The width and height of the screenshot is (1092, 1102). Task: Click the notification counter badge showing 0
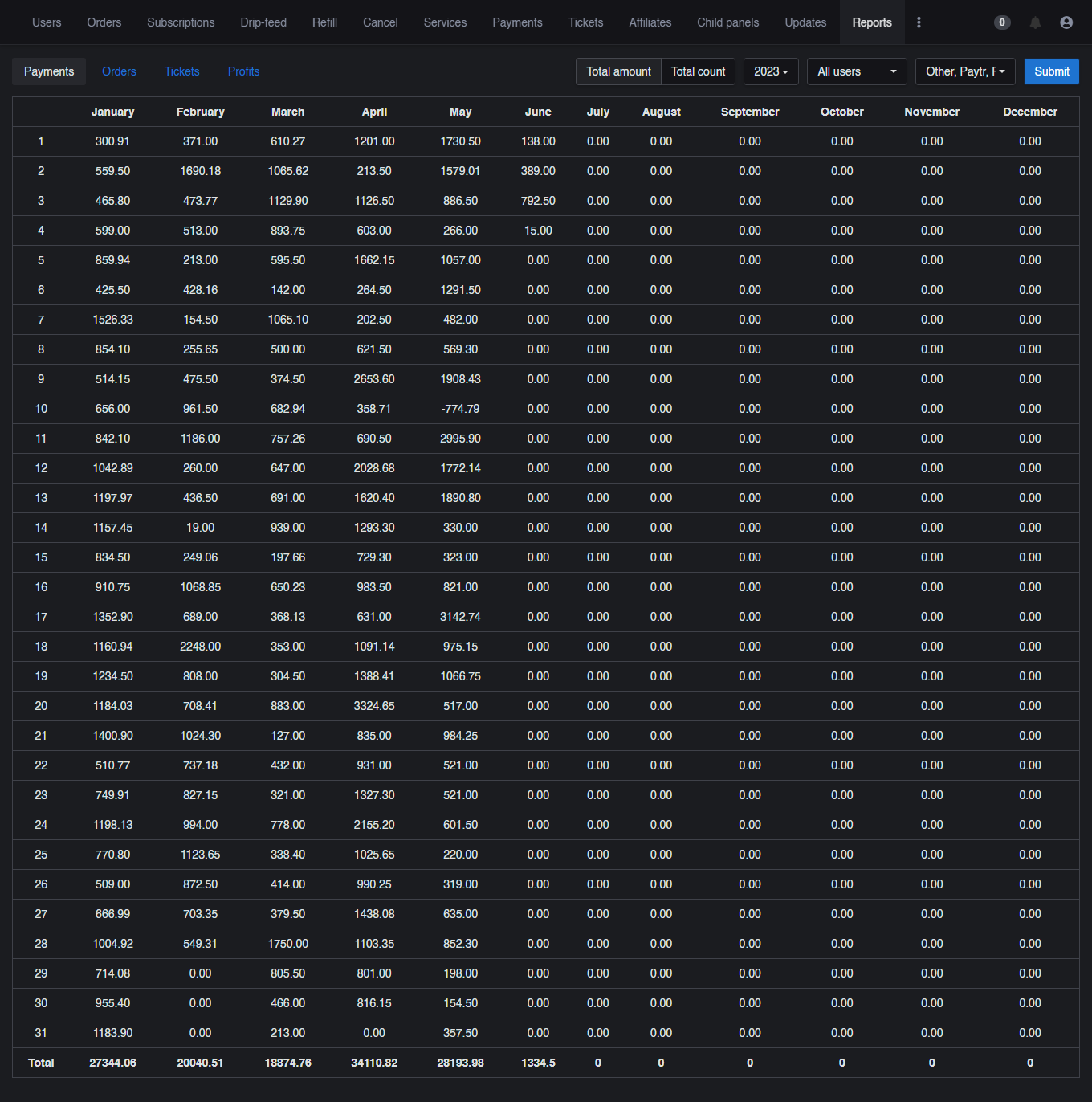pyautogui.click(x=1002, y=22)
